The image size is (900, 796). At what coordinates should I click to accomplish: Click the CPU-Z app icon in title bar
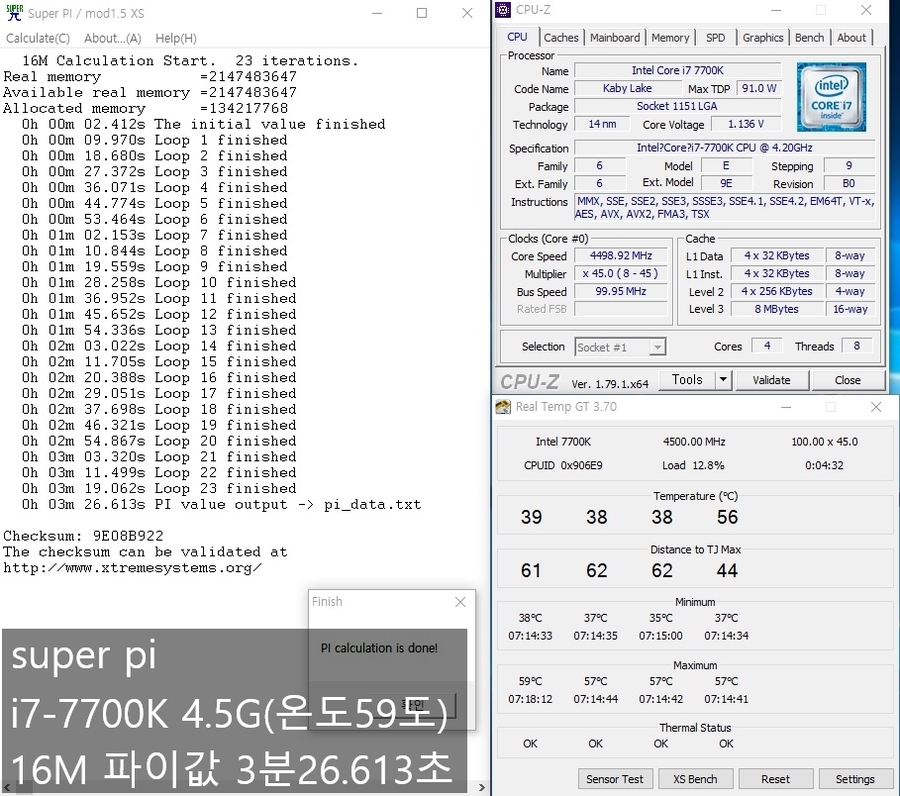(503, 10)
